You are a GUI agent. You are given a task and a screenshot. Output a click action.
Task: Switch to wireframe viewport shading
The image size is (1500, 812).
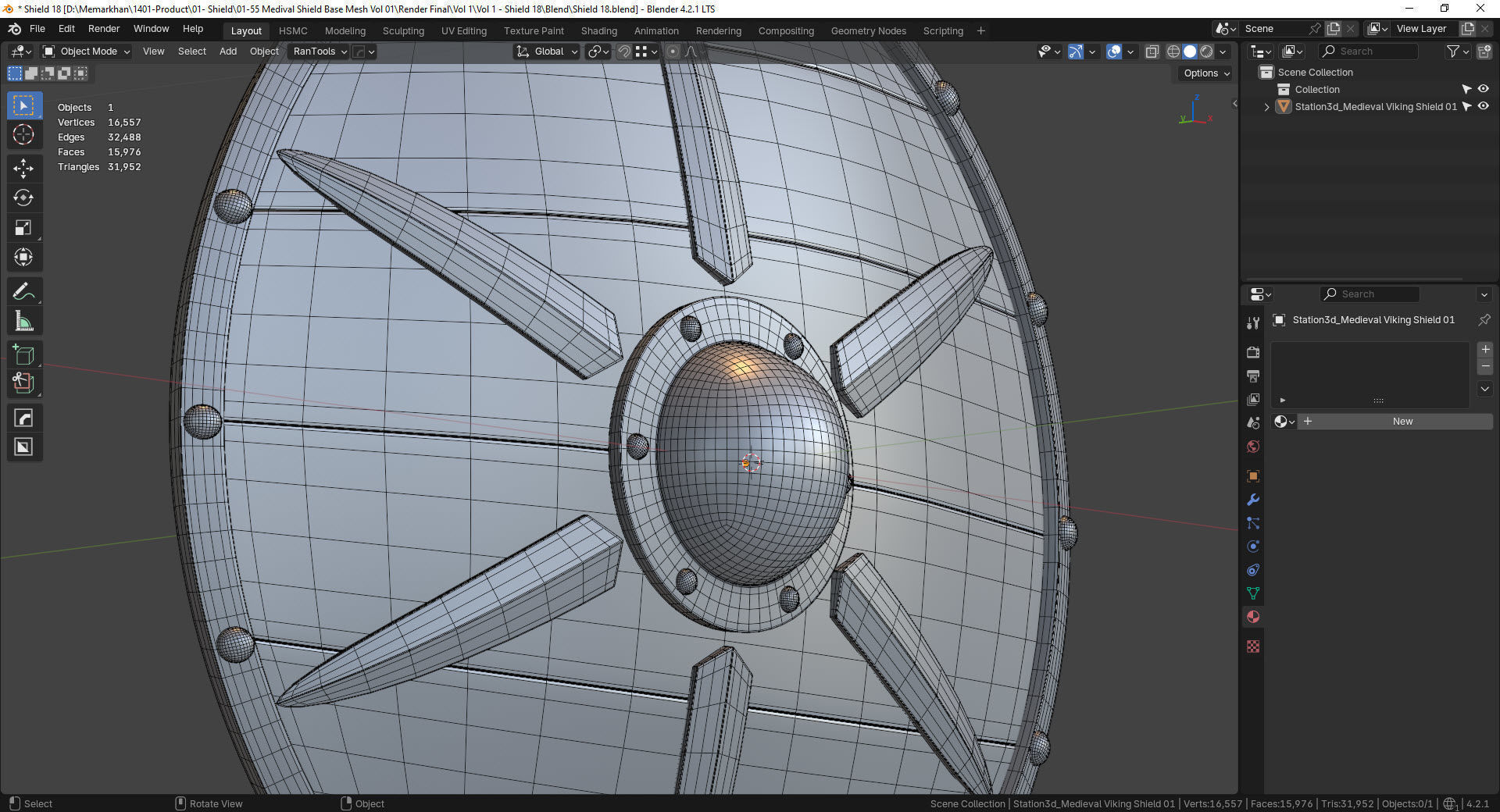(1173, 52)
